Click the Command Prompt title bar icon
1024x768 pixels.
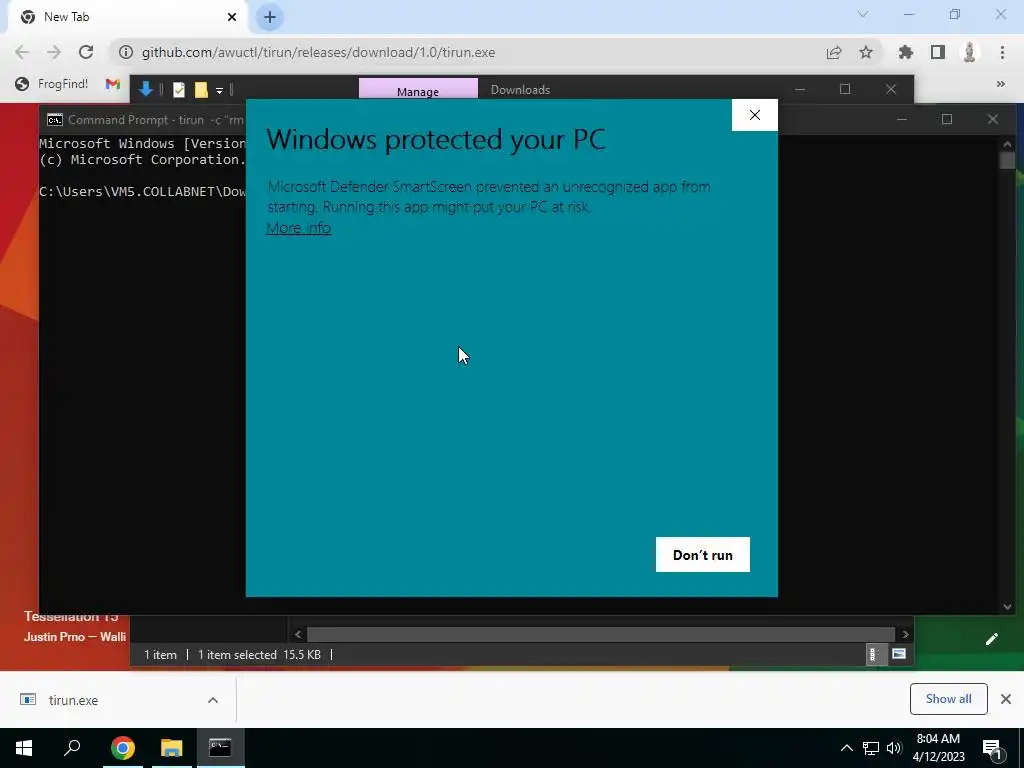coord(55,120)
